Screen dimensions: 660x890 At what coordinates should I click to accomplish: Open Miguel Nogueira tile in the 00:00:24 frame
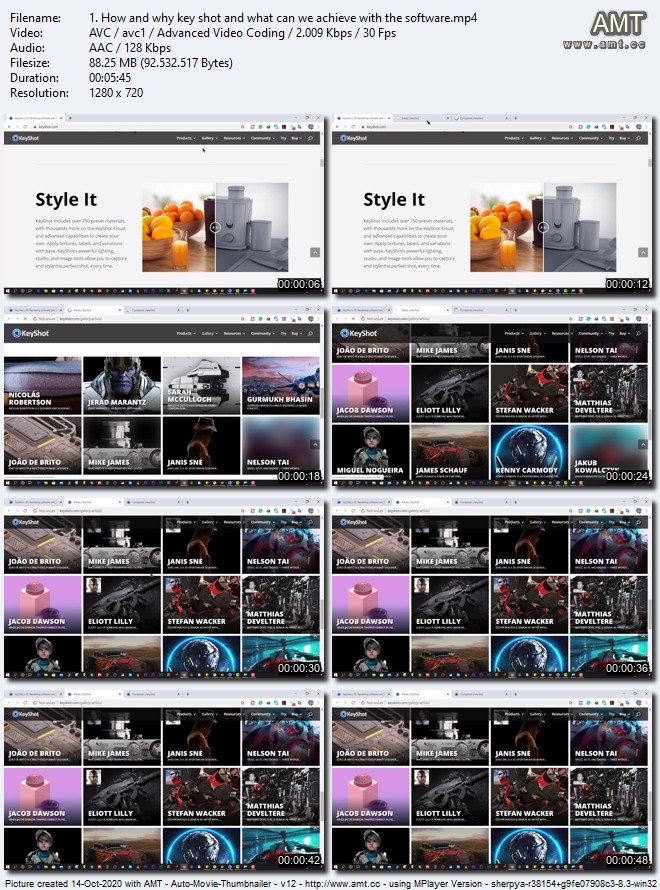click(371, 452)
